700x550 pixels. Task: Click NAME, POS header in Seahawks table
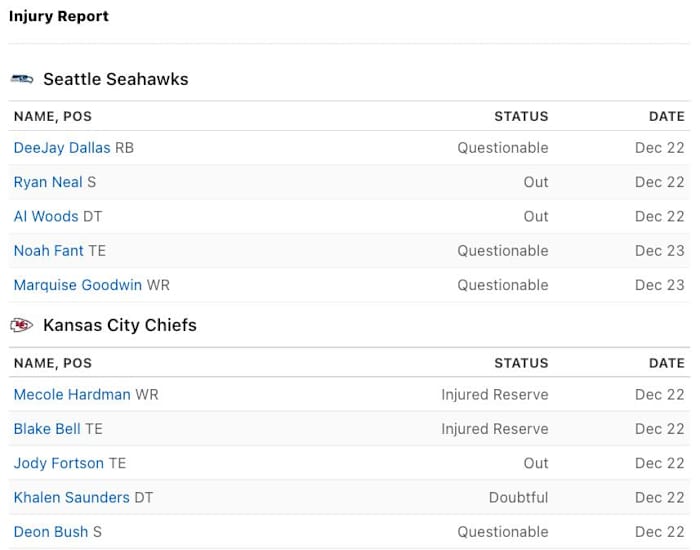pyautogui.click(x=53, y=116)
